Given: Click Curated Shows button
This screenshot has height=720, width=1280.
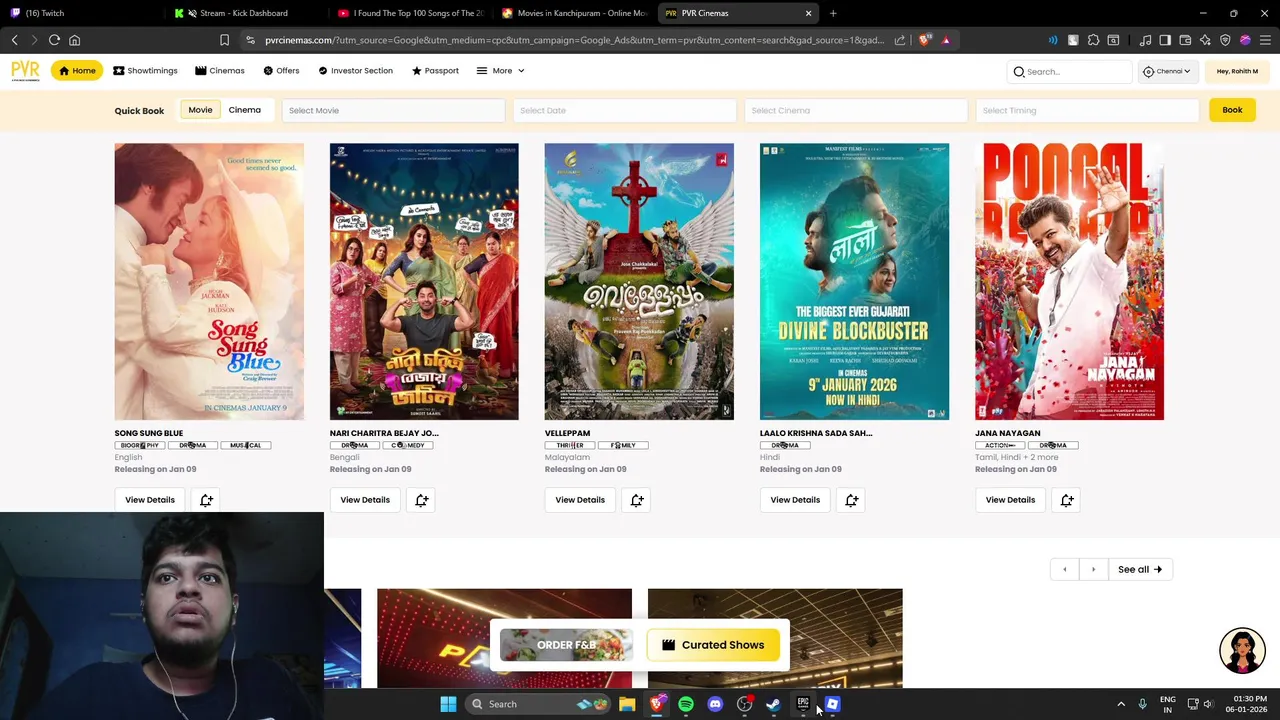Looking at the screenshot, I should click(x=713, y=645).
